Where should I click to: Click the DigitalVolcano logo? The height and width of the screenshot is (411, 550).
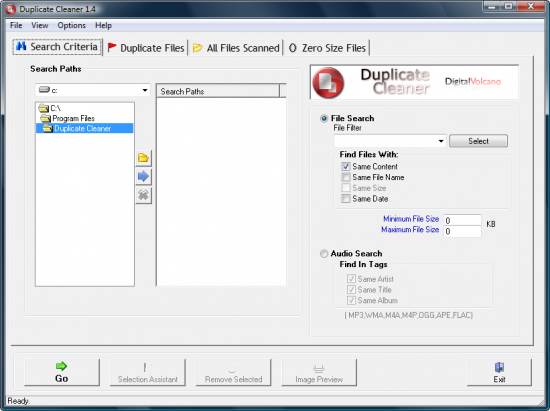click(472, 82)
